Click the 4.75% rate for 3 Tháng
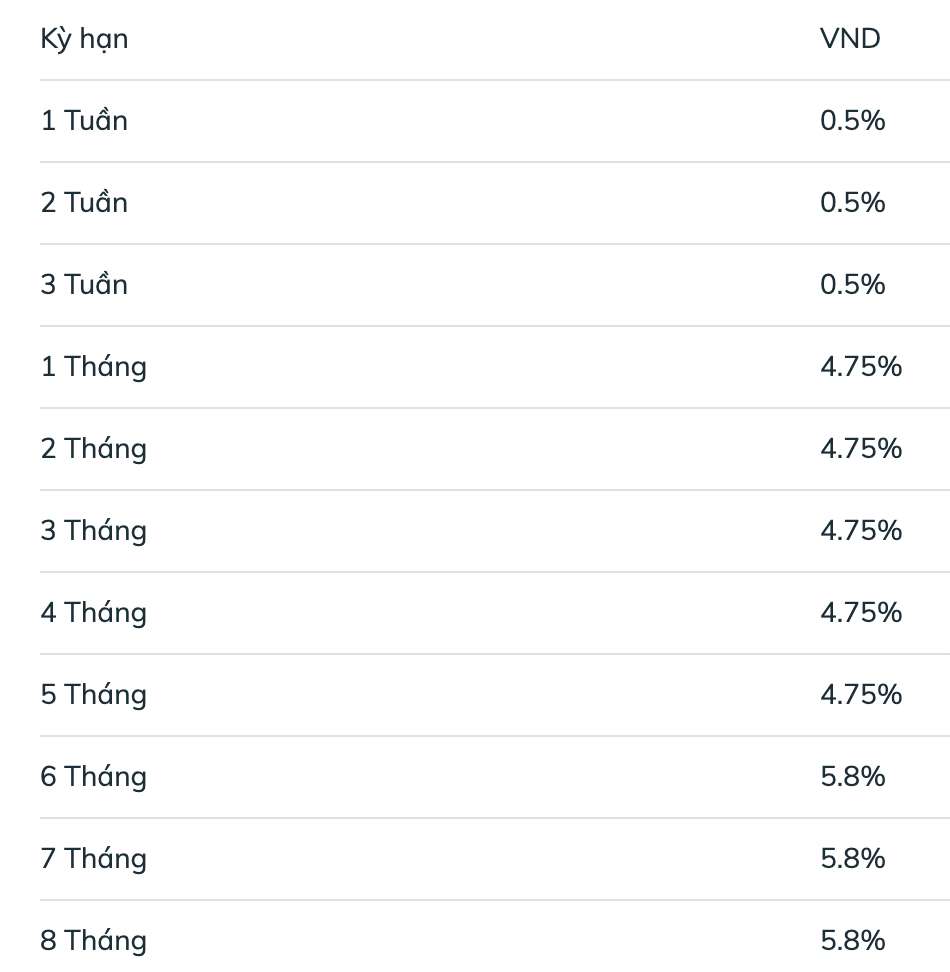 860,531
